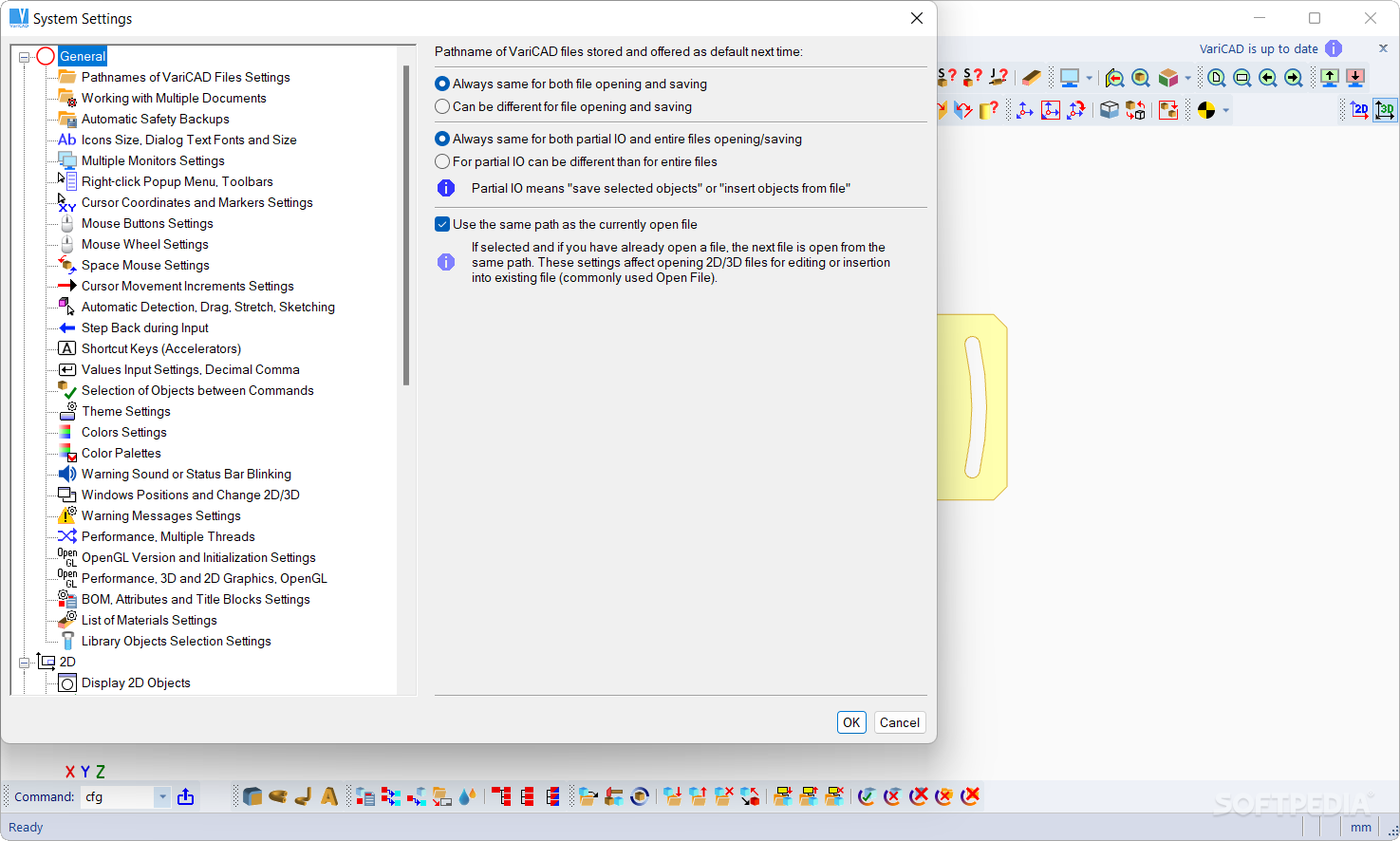Click the blue solid cube icon in bottom toolbar

tap(252, 796)
